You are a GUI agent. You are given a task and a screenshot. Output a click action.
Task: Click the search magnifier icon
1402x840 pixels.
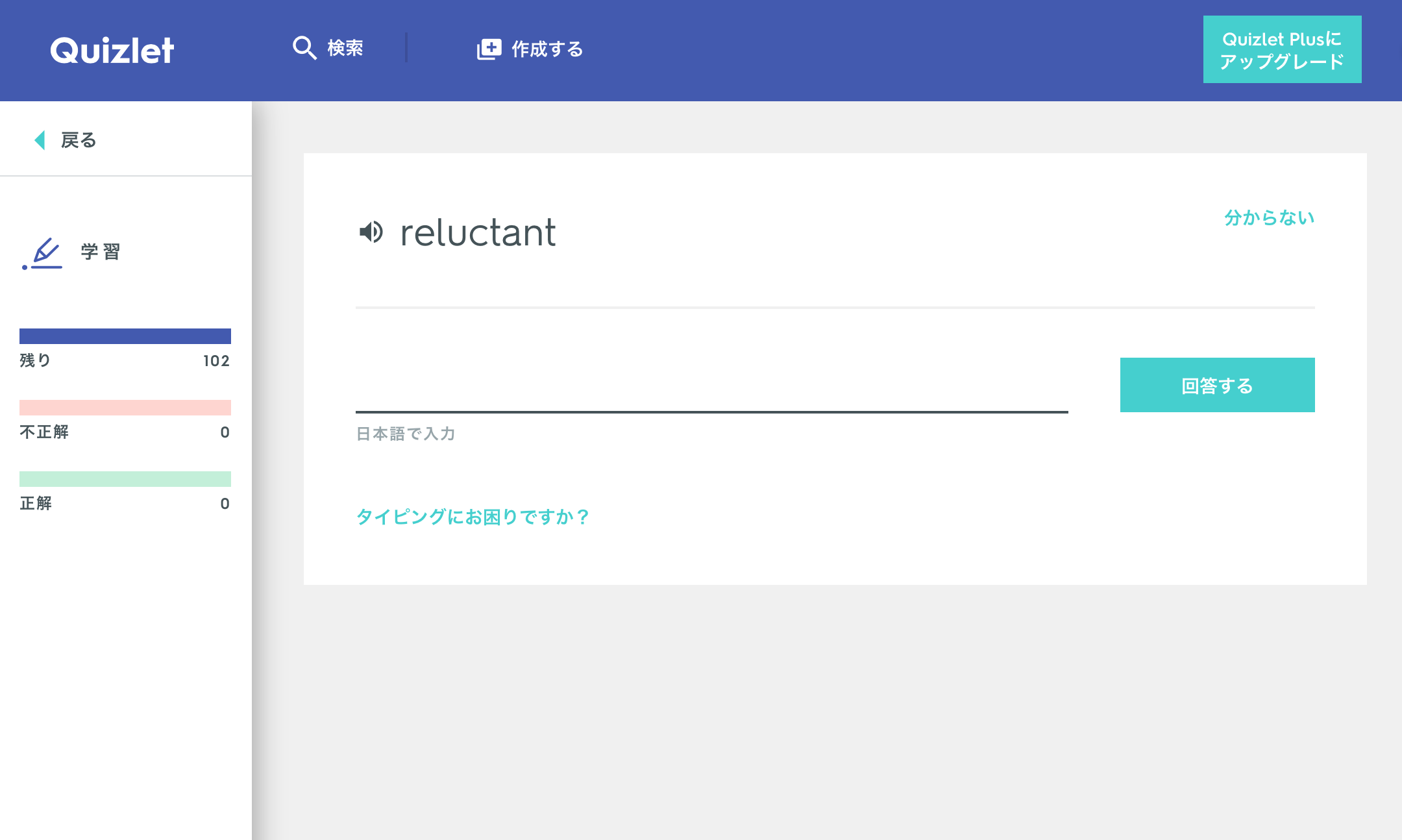click(x=304, y=48)
